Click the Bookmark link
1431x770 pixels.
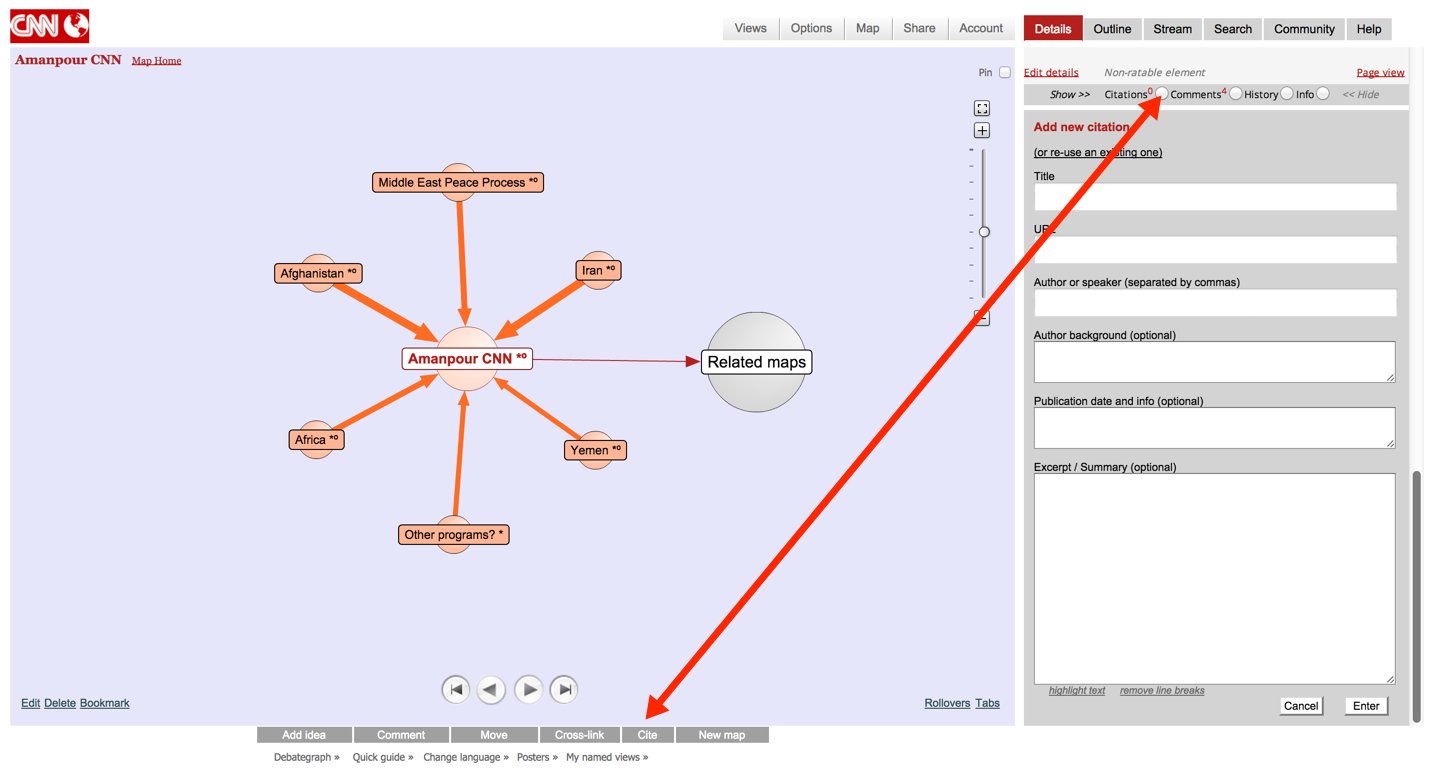tap(105, 703)
